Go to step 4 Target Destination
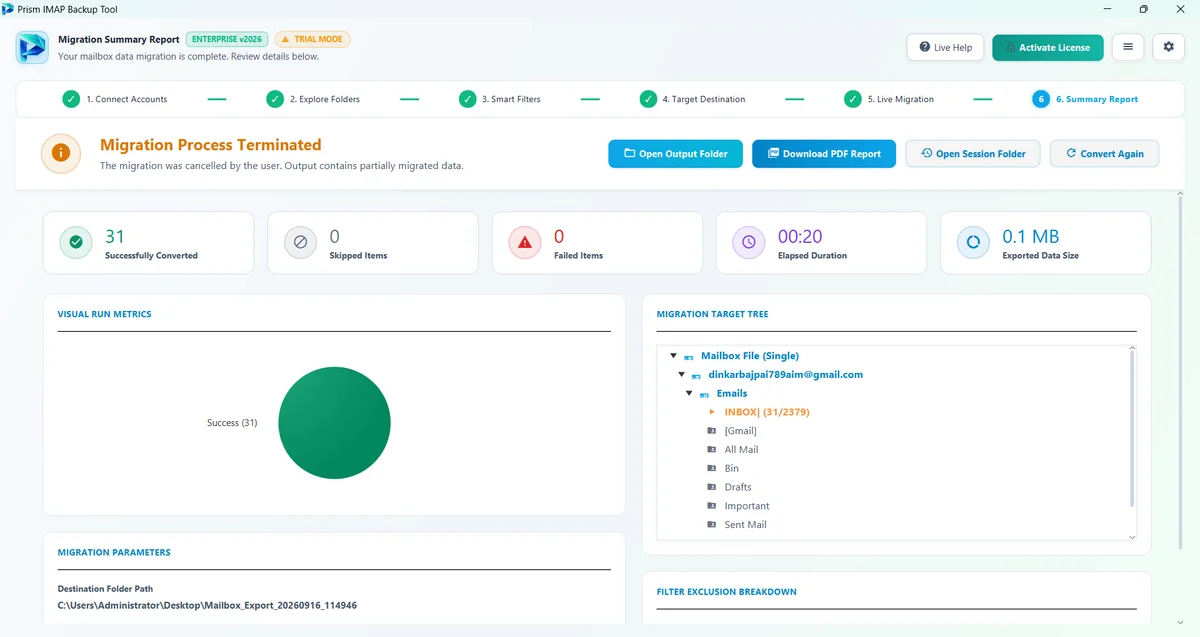 (x=692, y=99)
